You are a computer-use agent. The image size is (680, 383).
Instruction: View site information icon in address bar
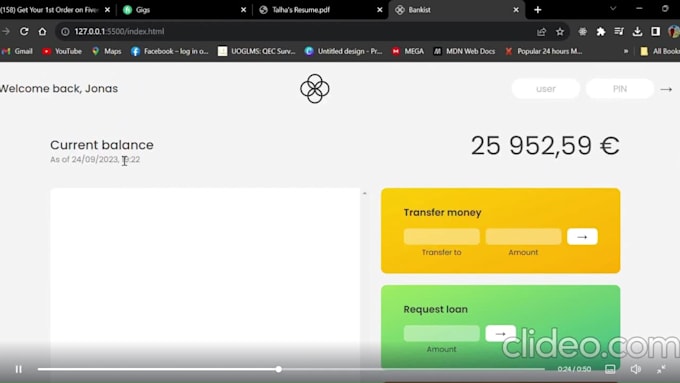(x=65, y=31)
